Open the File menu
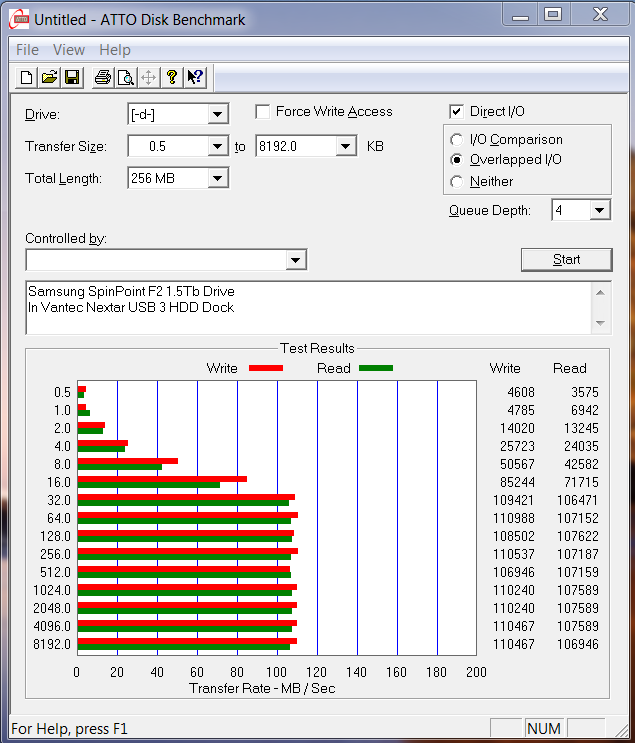 tap(28, 50)
